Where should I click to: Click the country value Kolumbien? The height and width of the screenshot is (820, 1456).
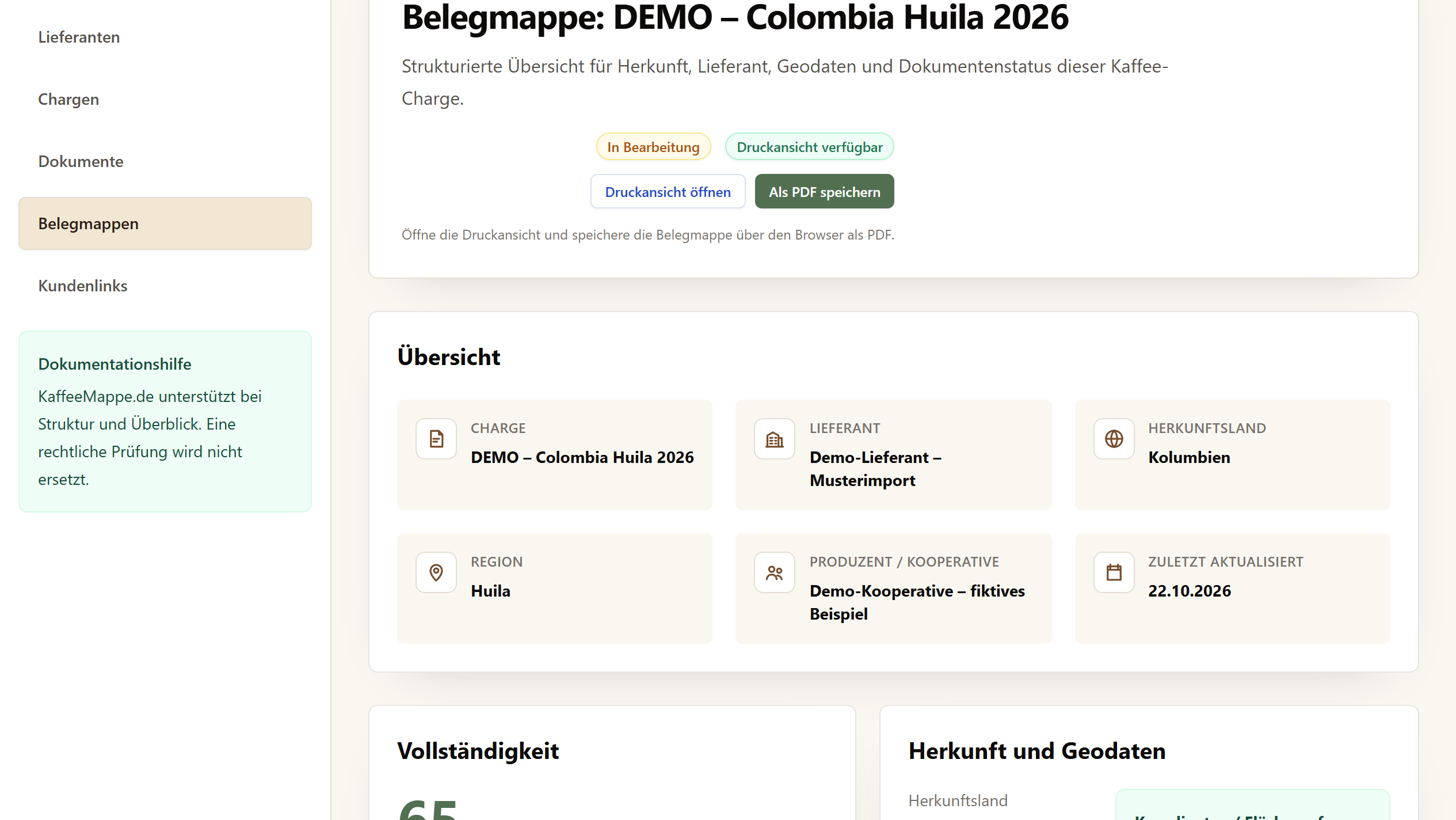coord(1189,457)
